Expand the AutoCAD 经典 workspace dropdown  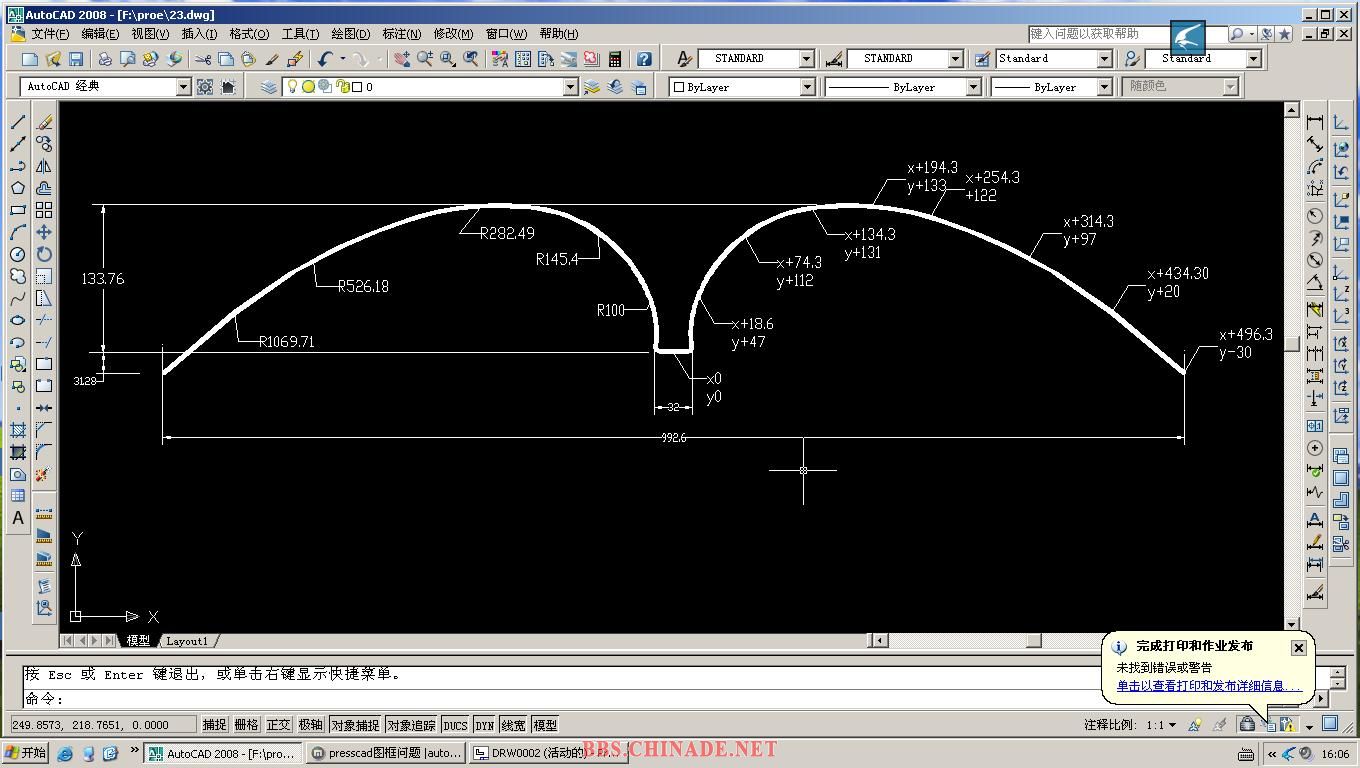(x=183, y=87)
